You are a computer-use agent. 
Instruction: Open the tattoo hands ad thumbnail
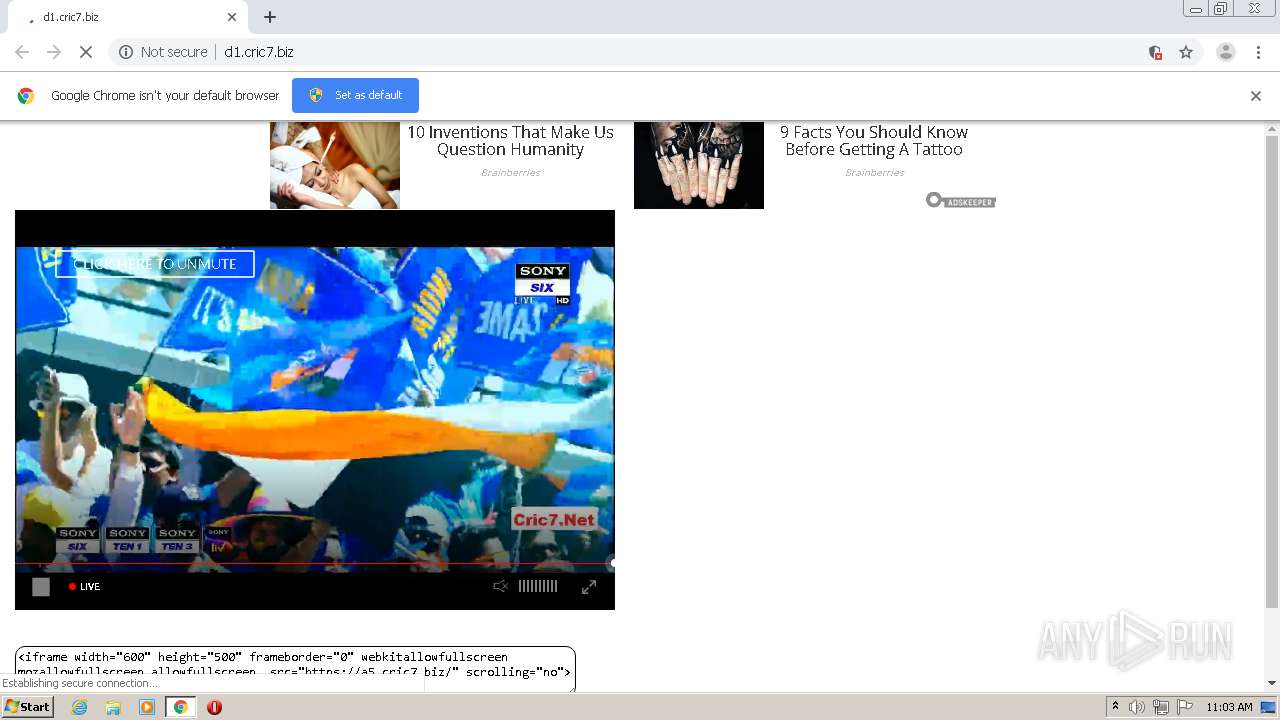(x=699, y=165)
